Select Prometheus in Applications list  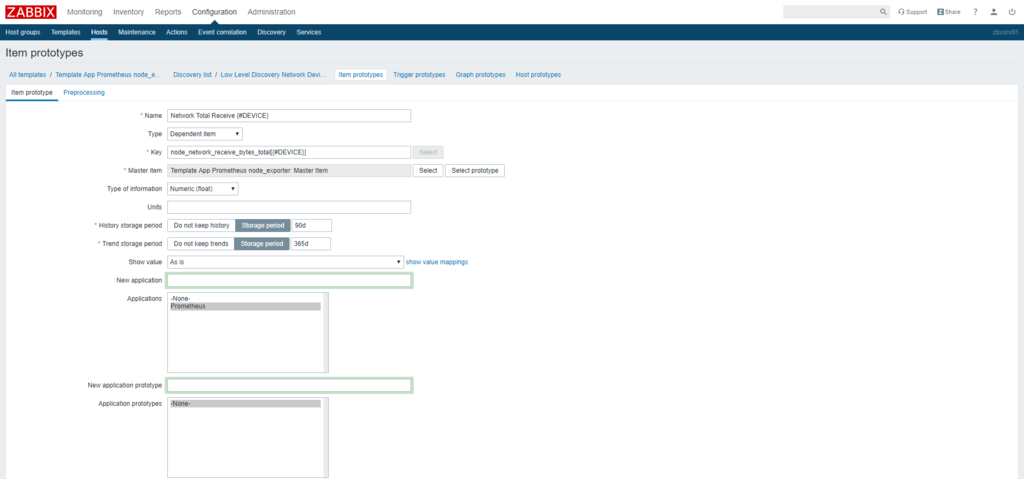pos(188,306)
